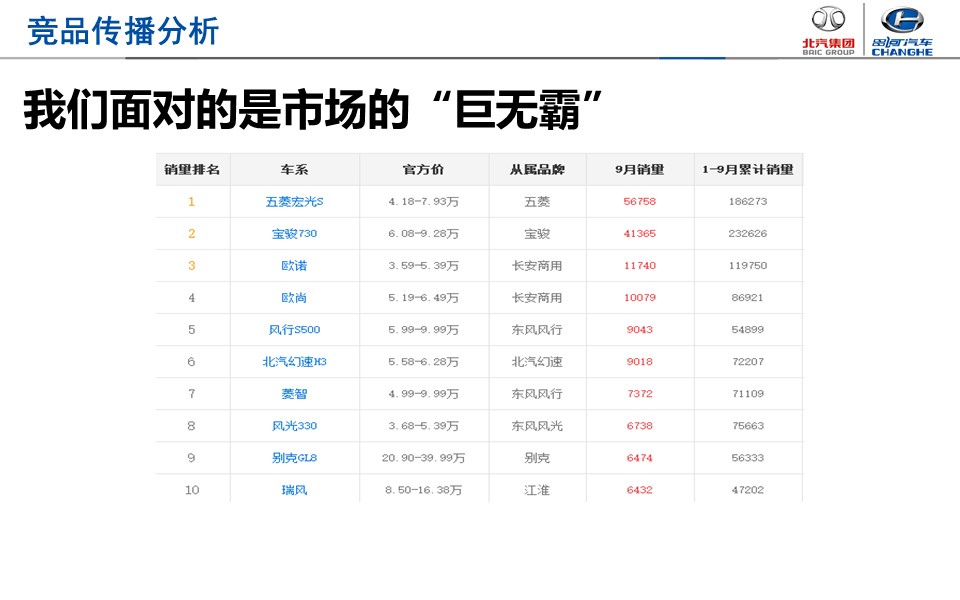Pick the cumulative figure 47202

[x=748, y=490]
